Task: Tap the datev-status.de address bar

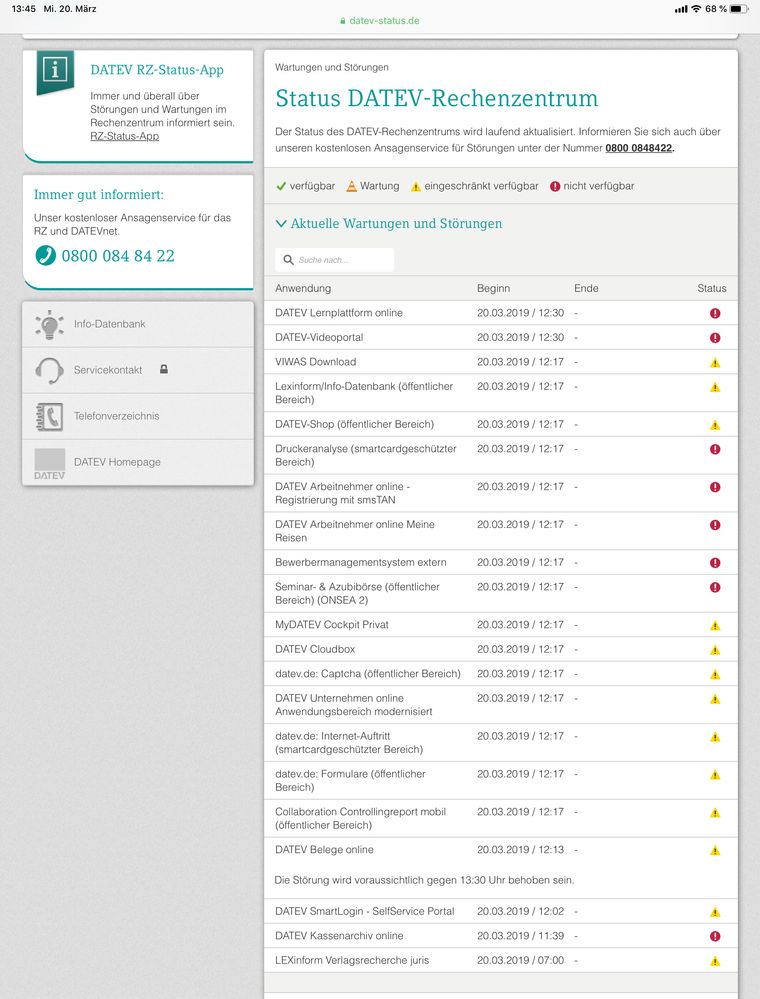Action: 380,20
